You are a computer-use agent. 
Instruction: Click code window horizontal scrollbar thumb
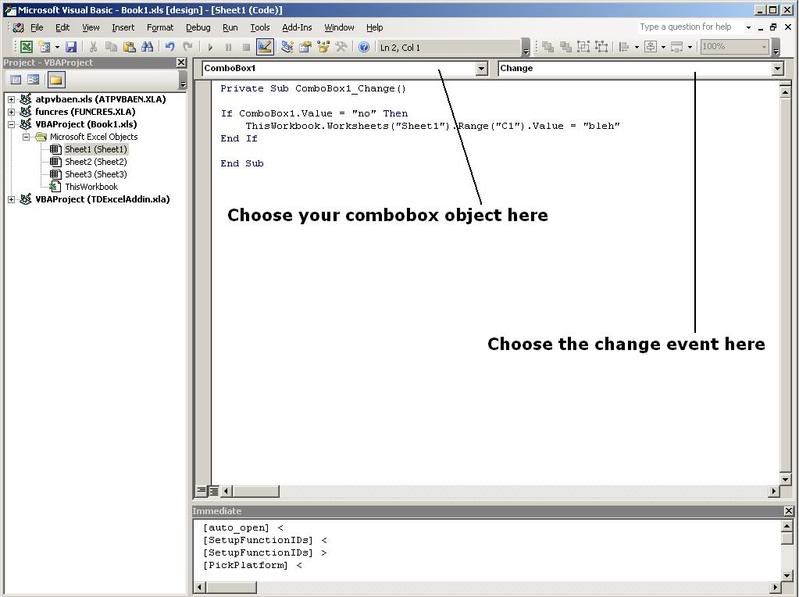pos(256,491)
